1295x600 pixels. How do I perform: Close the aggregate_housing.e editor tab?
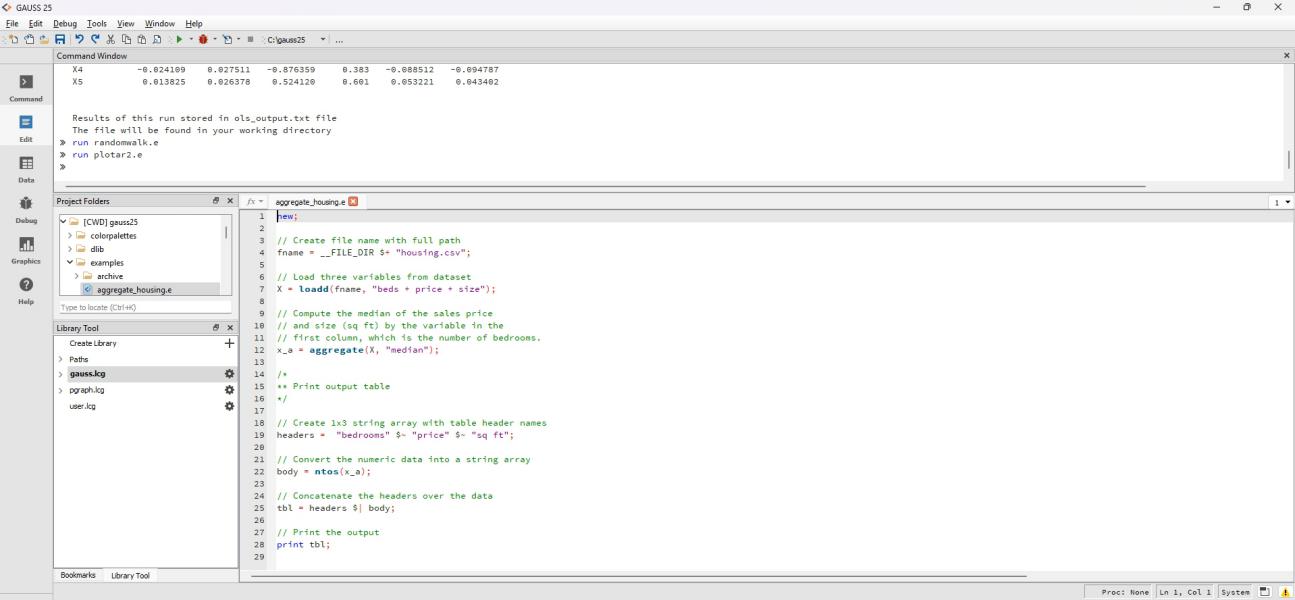[x=352, y=201]
